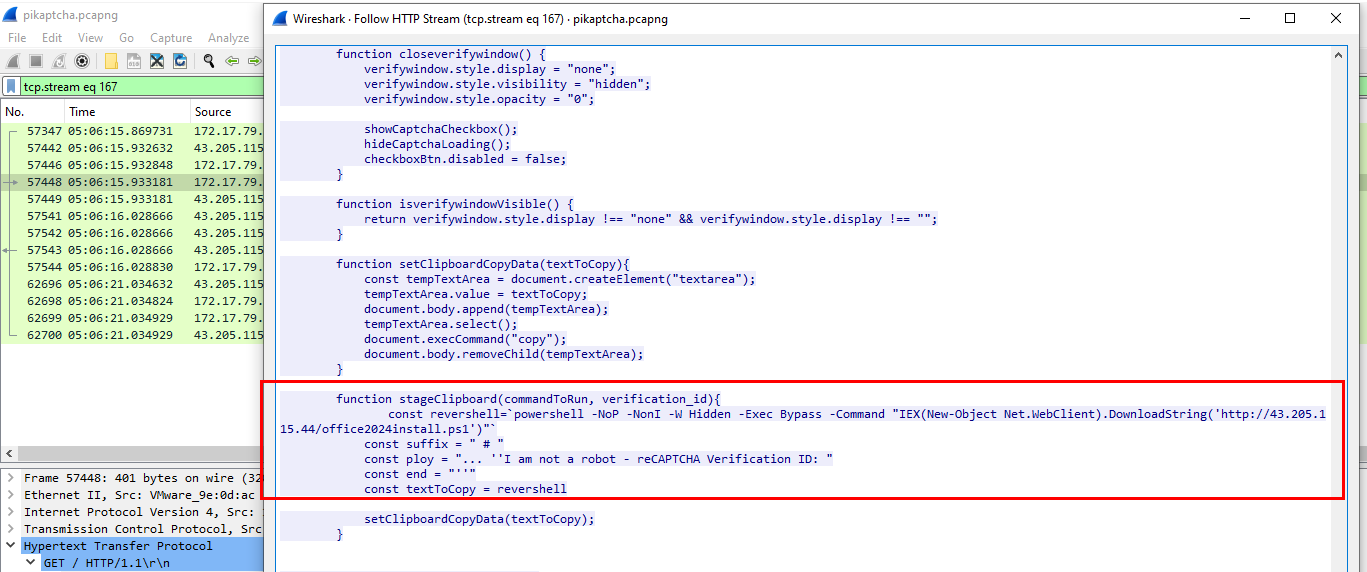Collapse the Hypertext Transfer Protocol node
This screenshot has width=1367, height=572.
click(11, 546)
